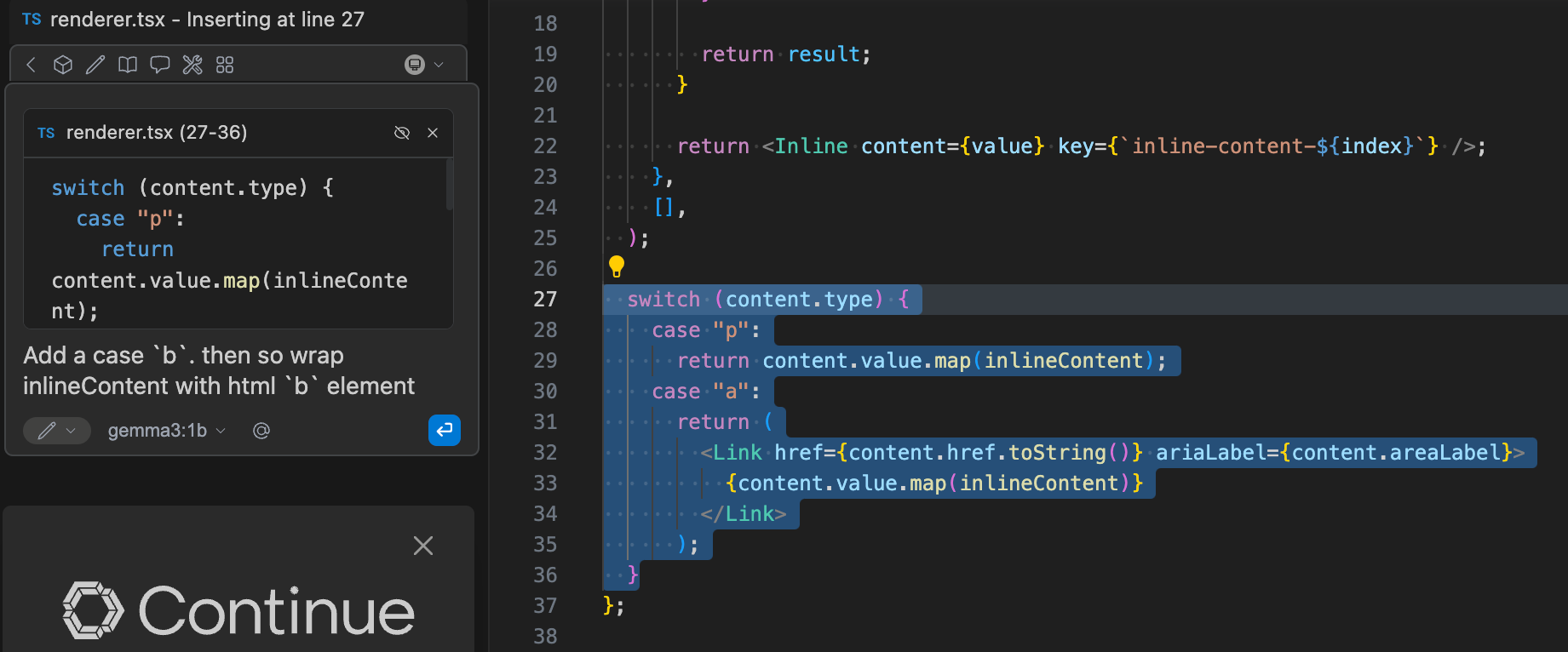Viewport: 1568px width, 652px height.
Task: Click the four-squares grid icon
Action: pyautogui.click(x=225, y=65)
